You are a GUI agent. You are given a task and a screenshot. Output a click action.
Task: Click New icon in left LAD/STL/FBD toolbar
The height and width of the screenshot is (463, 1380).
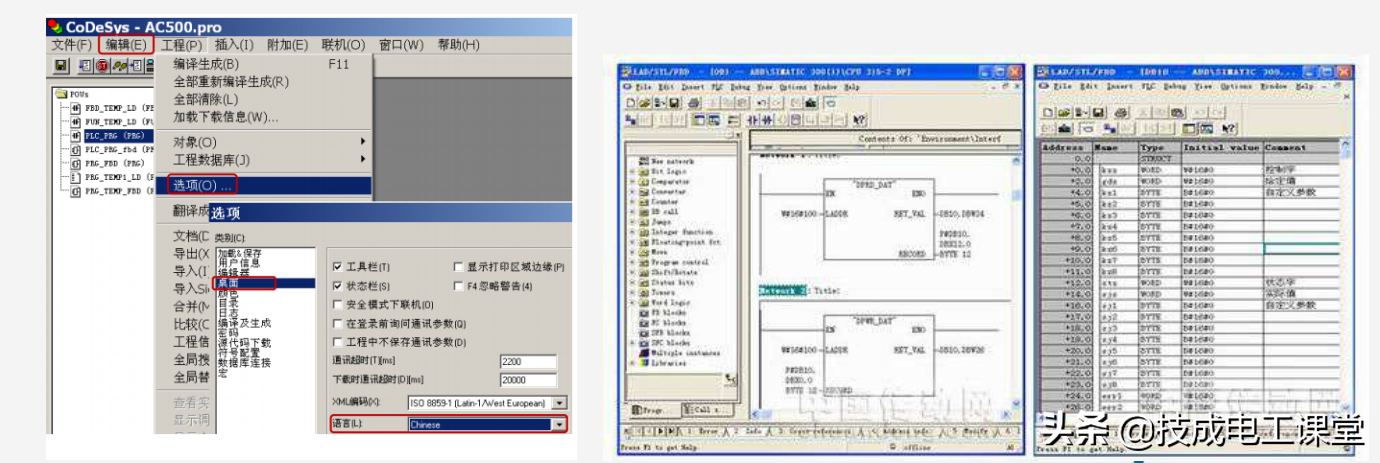click(x=630, y=103)
